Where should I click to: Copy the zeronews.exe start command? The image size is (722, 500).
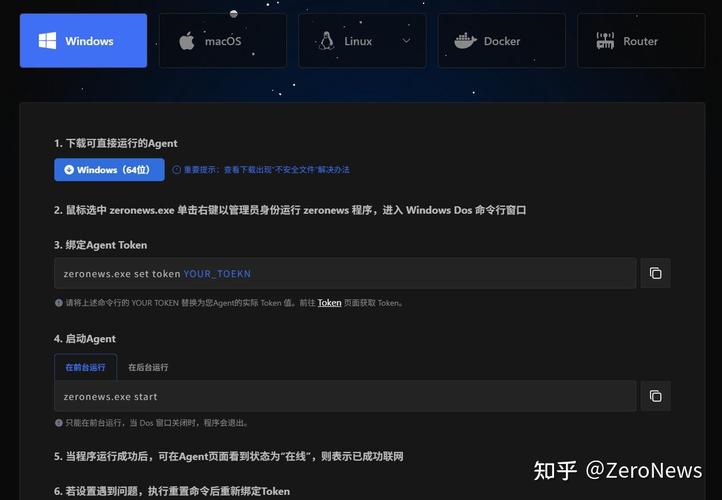point(655,396)
